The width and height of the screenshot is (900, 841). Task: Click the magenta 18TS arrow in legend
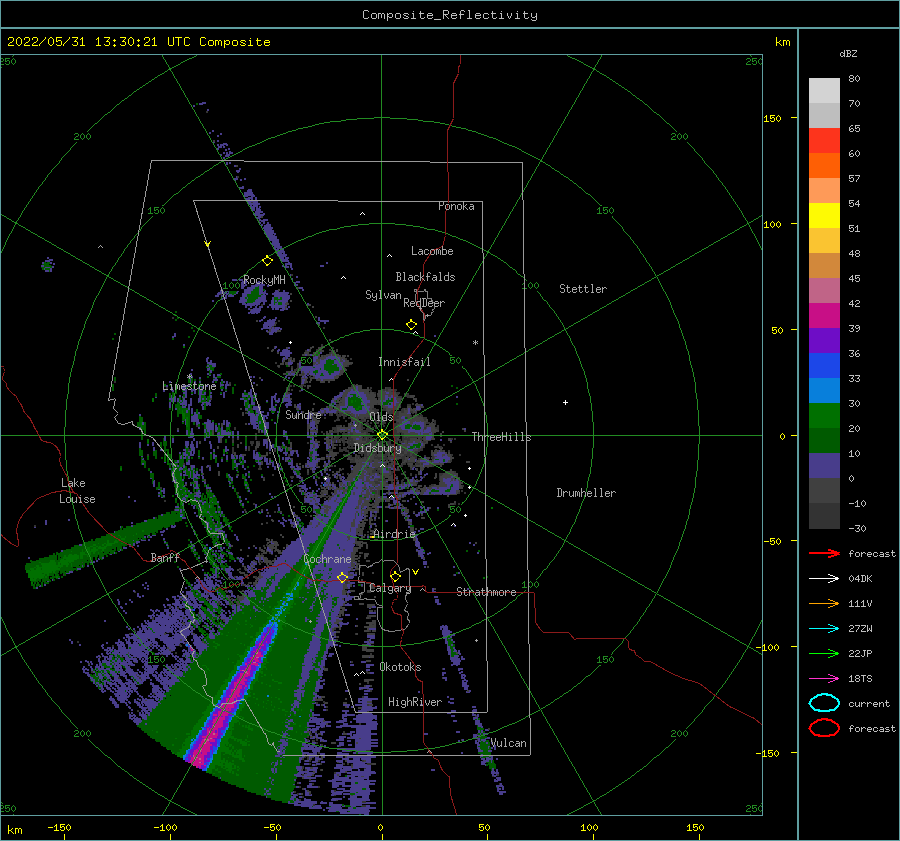824,679
